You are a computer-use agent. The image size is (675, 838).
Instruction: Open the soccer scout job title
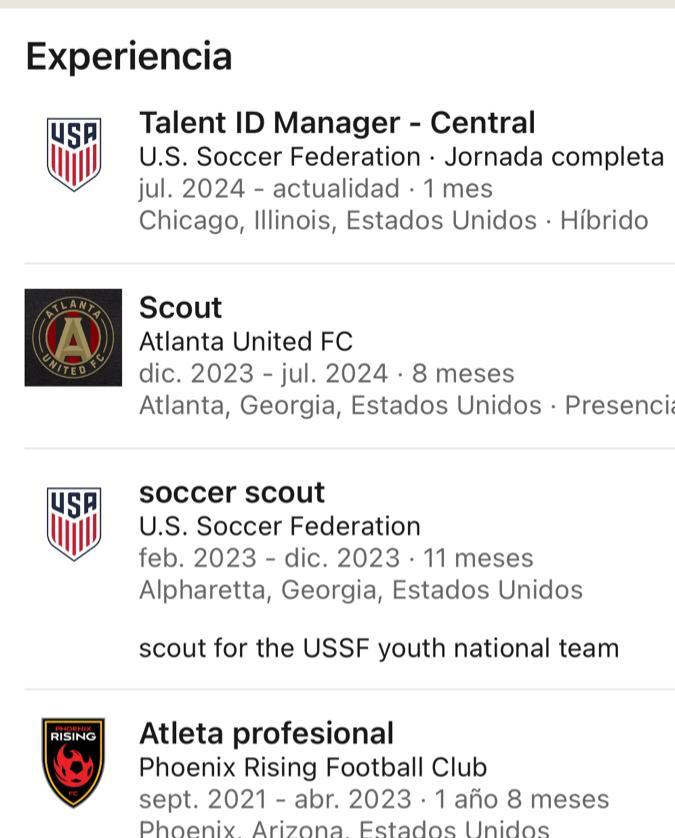point(232,493)
